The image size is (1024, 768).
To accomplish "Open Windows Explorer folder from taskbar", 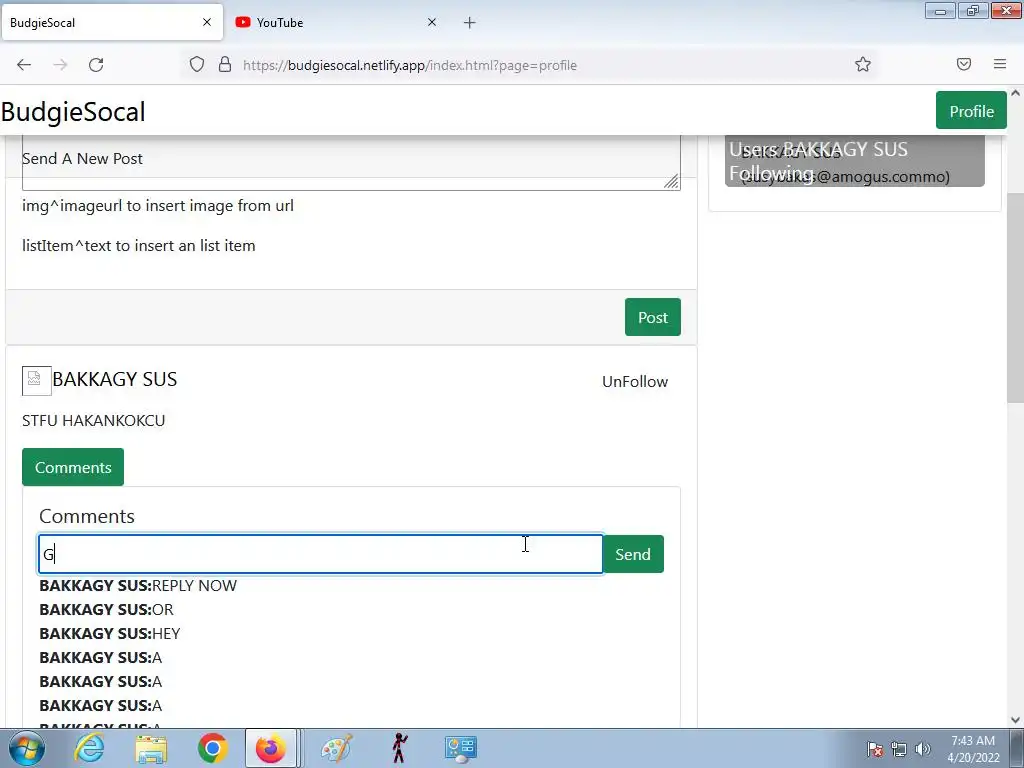I will [x=151, y=748].
